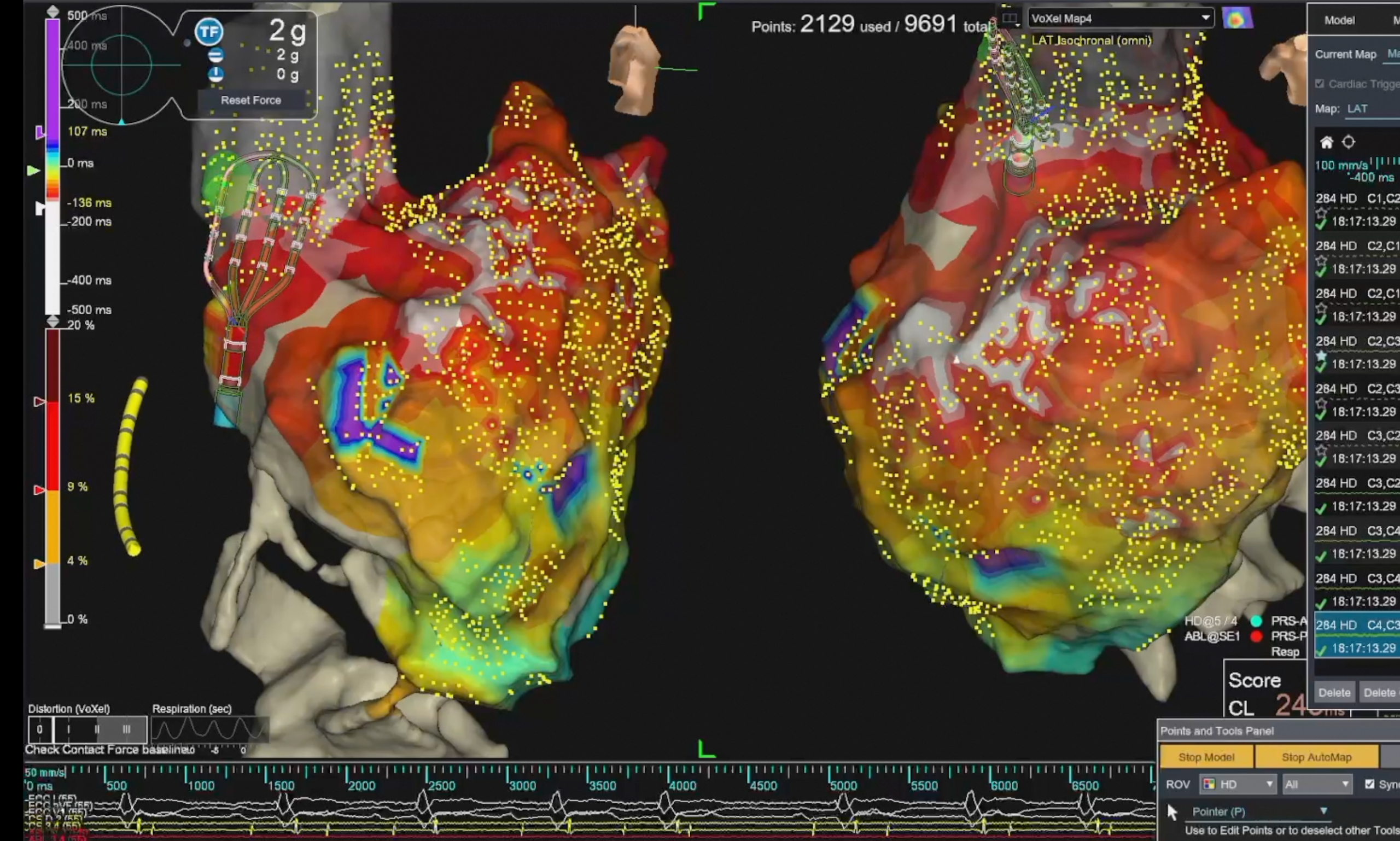The image size is (1400, 841).
Task: Click the axial force icon above Reset Force
Action: (x=215, y=74)
